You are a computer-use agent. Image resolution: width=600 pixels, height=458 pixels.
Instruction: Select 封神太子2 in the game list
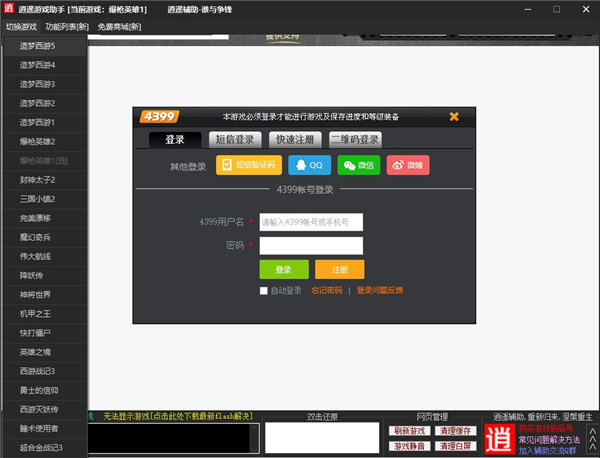(45, 180)
